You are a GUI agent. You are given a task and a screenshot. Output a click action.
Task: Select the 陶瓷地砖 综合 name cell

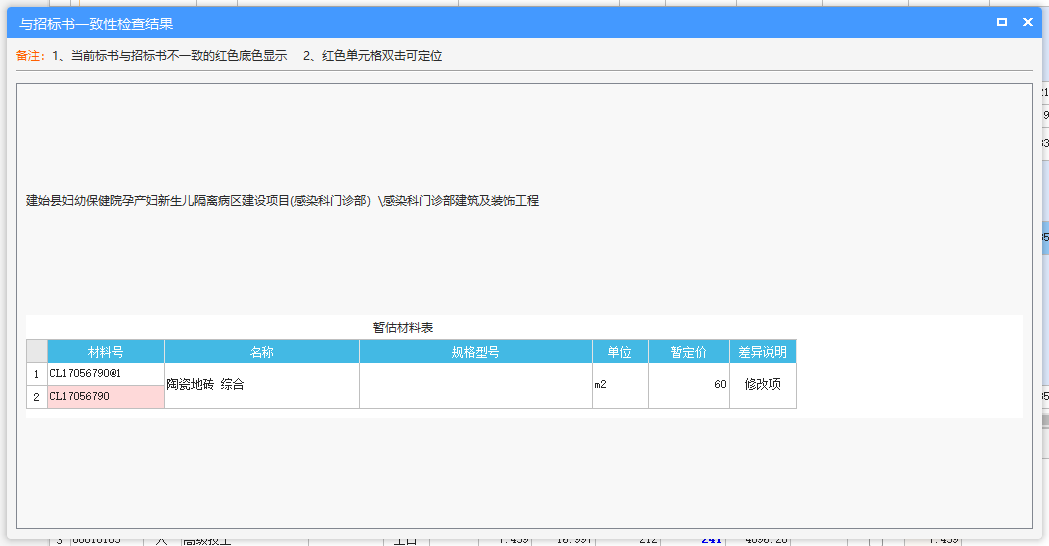(x=262, y=385)
